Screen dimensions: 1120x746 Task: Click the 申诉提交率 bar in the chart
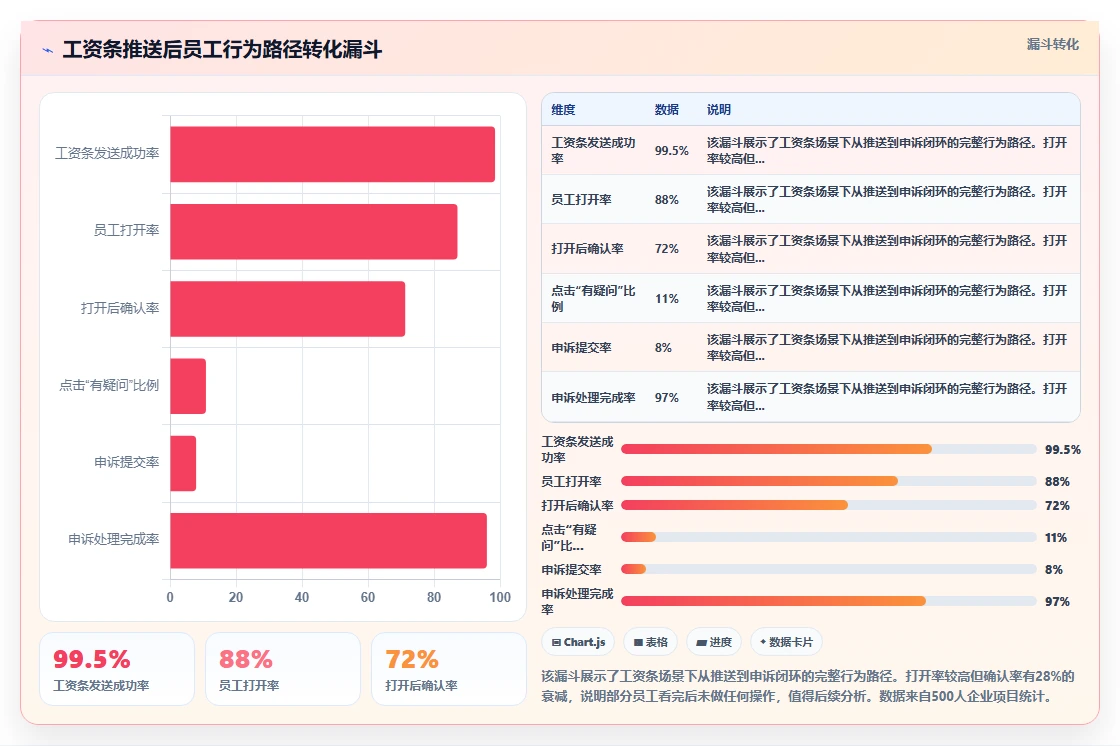pos(183,463)
